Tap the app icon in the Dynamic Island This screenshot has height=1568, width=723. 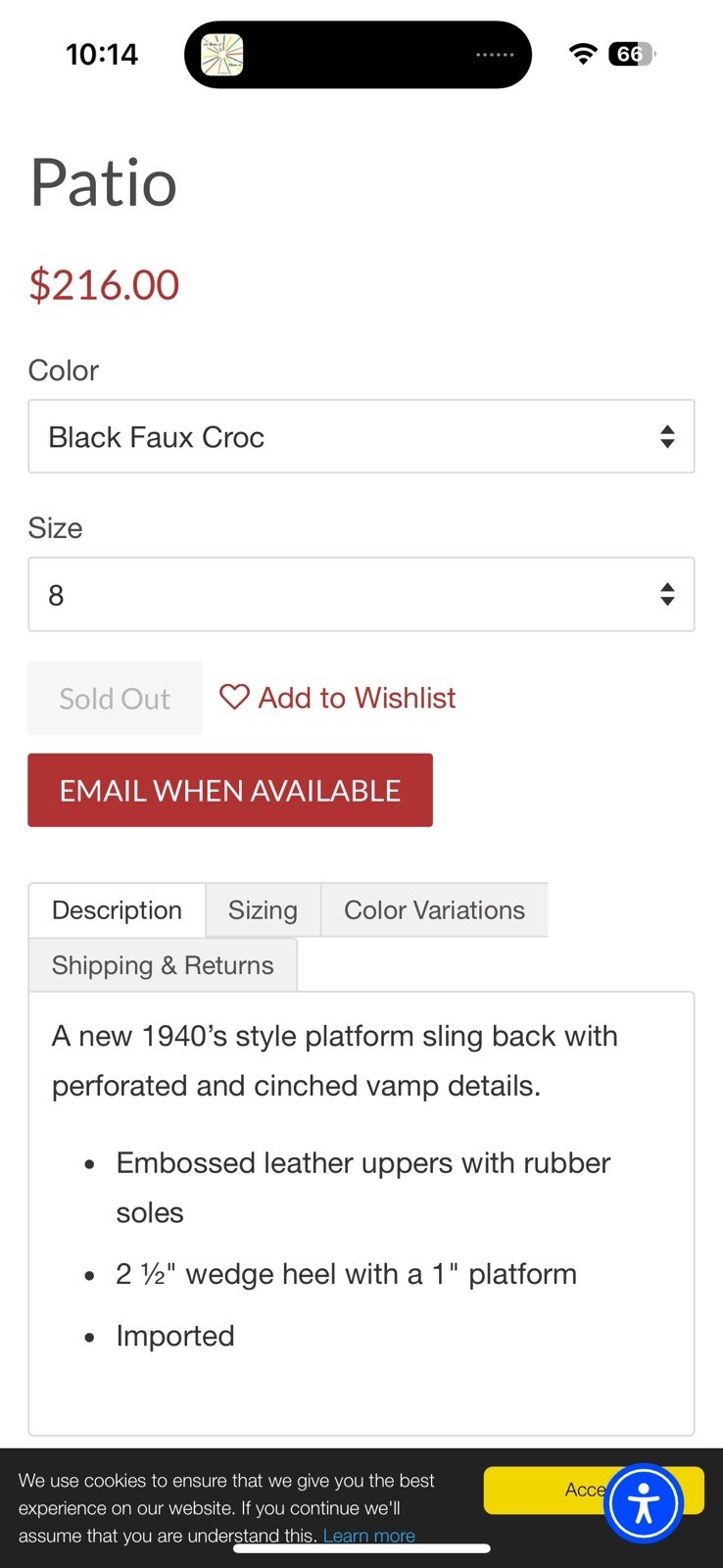(x=222, y=55)
